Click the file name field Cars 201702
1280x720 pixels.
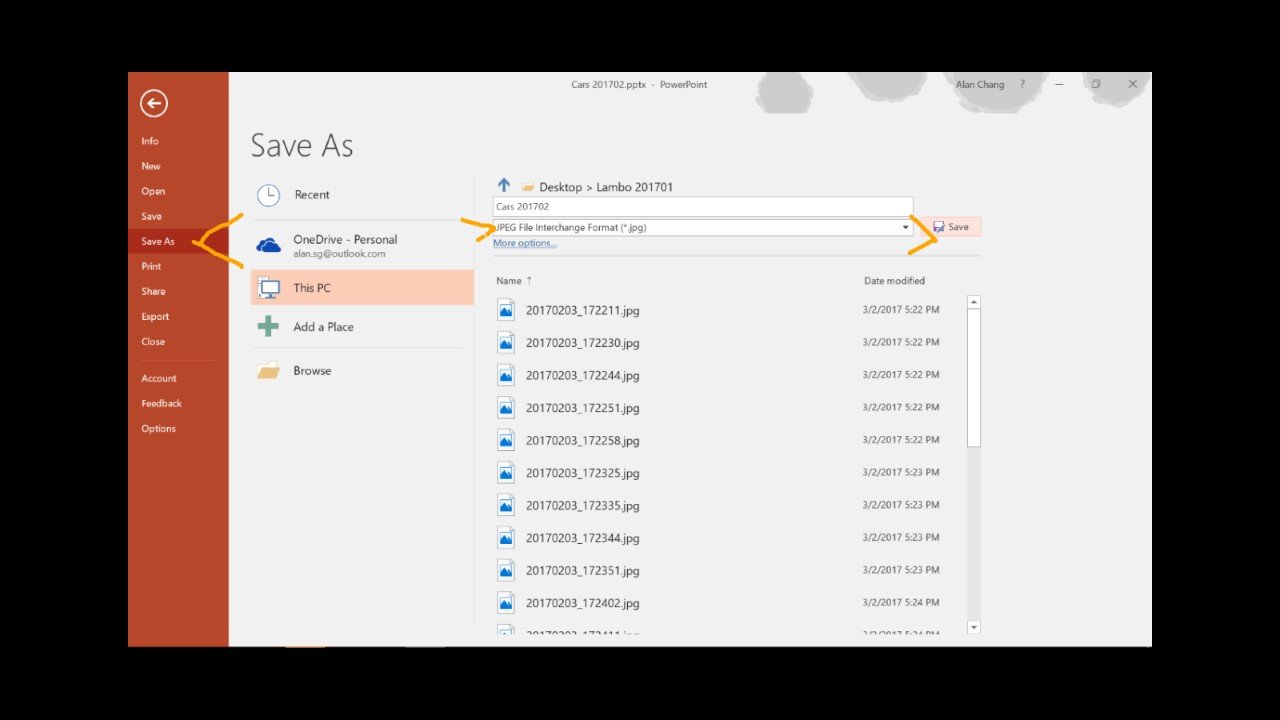(x=703, y=207)
